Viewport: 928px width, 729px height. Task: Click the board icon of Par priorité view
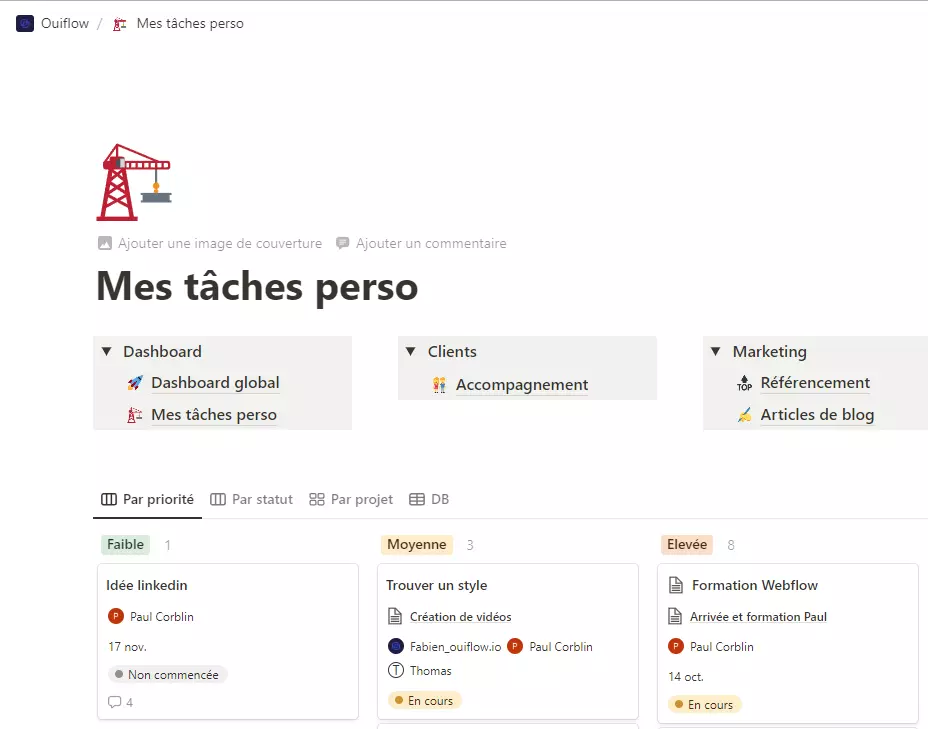point(109,499)
